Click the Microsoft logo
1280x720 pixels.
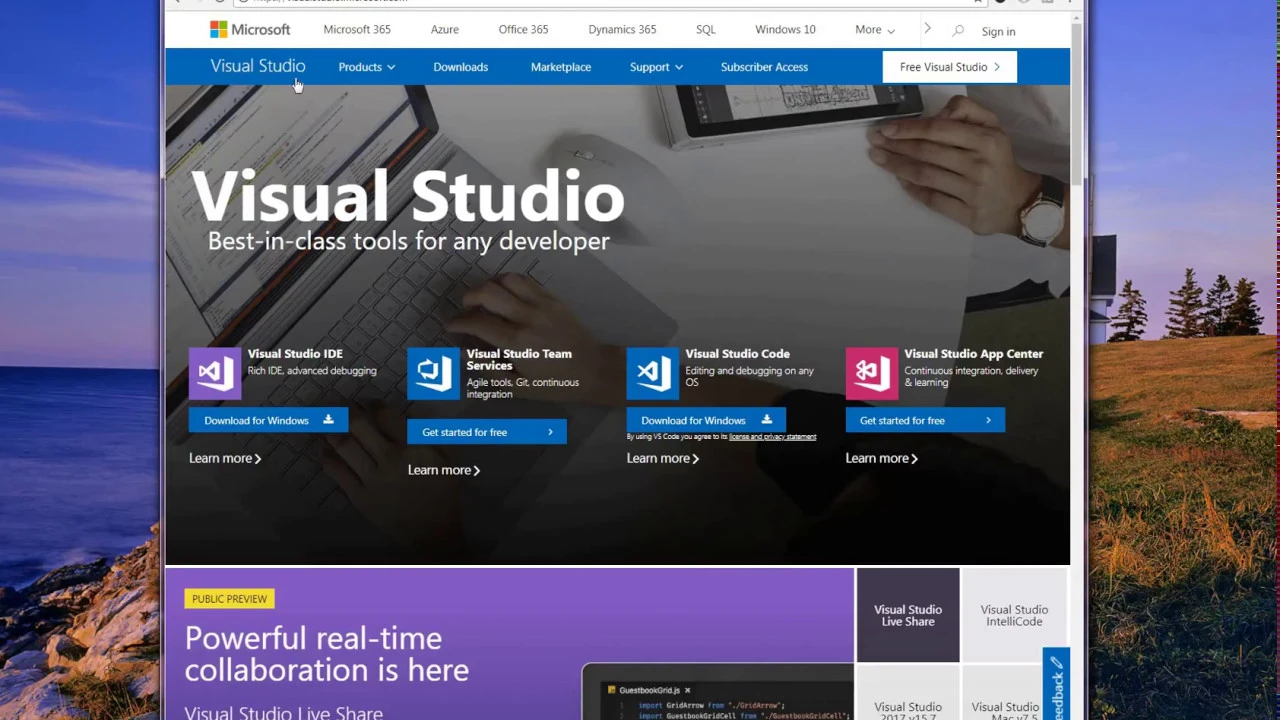pyautogui.click(x=250, y=30)
